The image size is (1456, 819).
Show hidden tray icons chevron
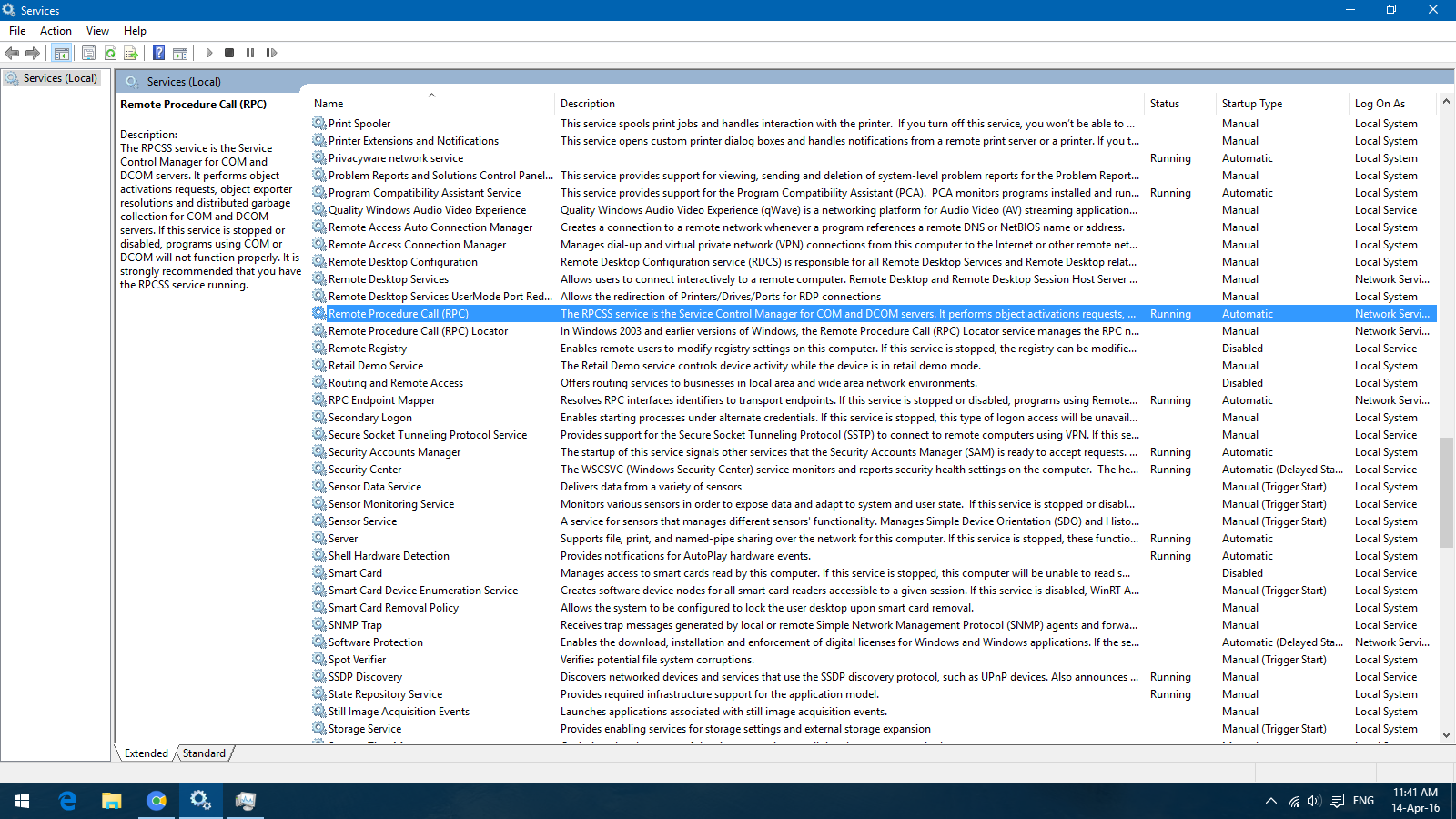point(1270,801)
